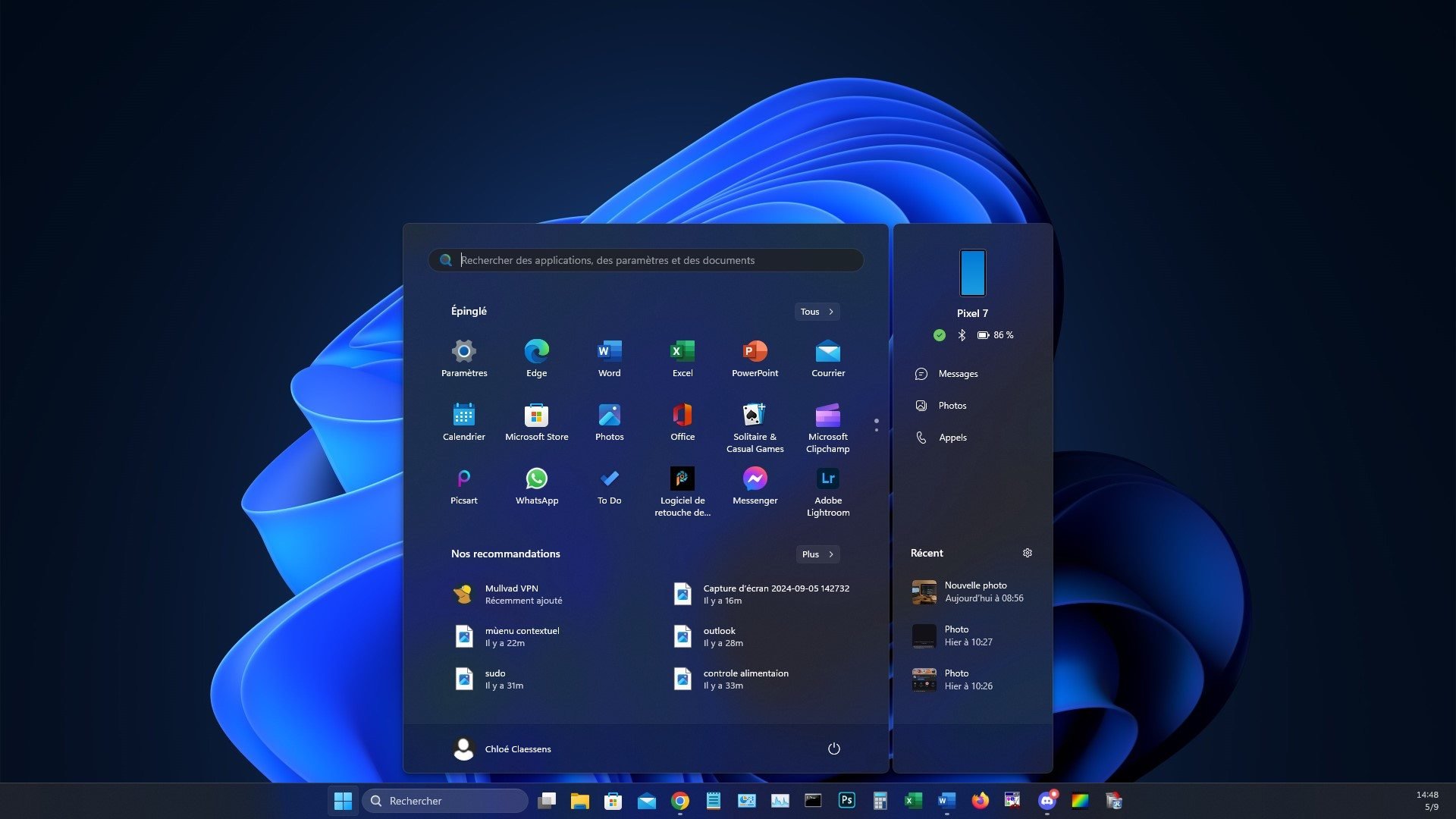
Task: Open the Récent section settings gear
Action: coord(1027,553)
